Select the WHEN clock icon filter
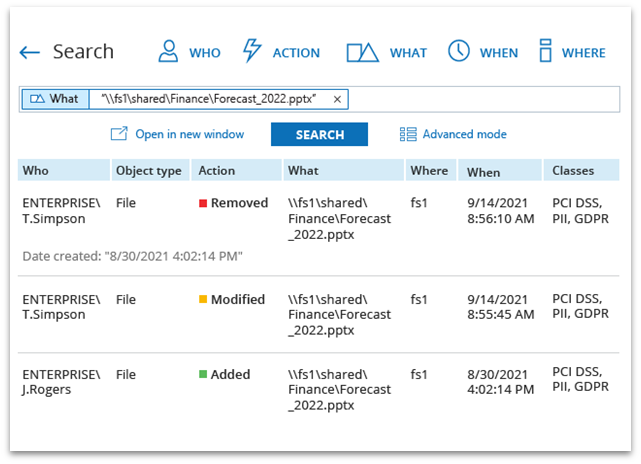Screen dimensions: 641x464 (x=458, y=52)
